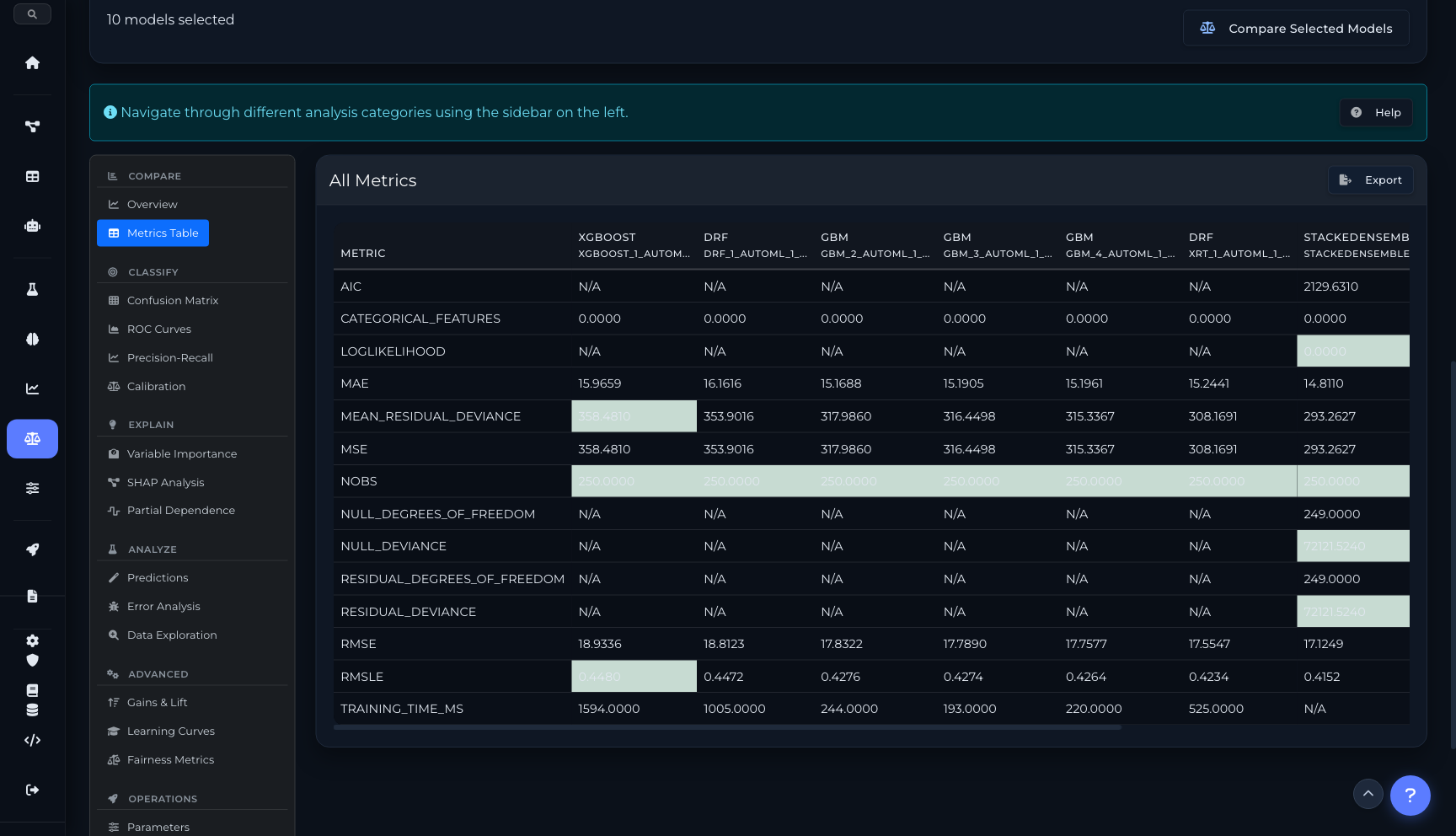1456x836 pixels.
Task: Select the flask experiment icon in sidebar
Action: pos(32,289)
